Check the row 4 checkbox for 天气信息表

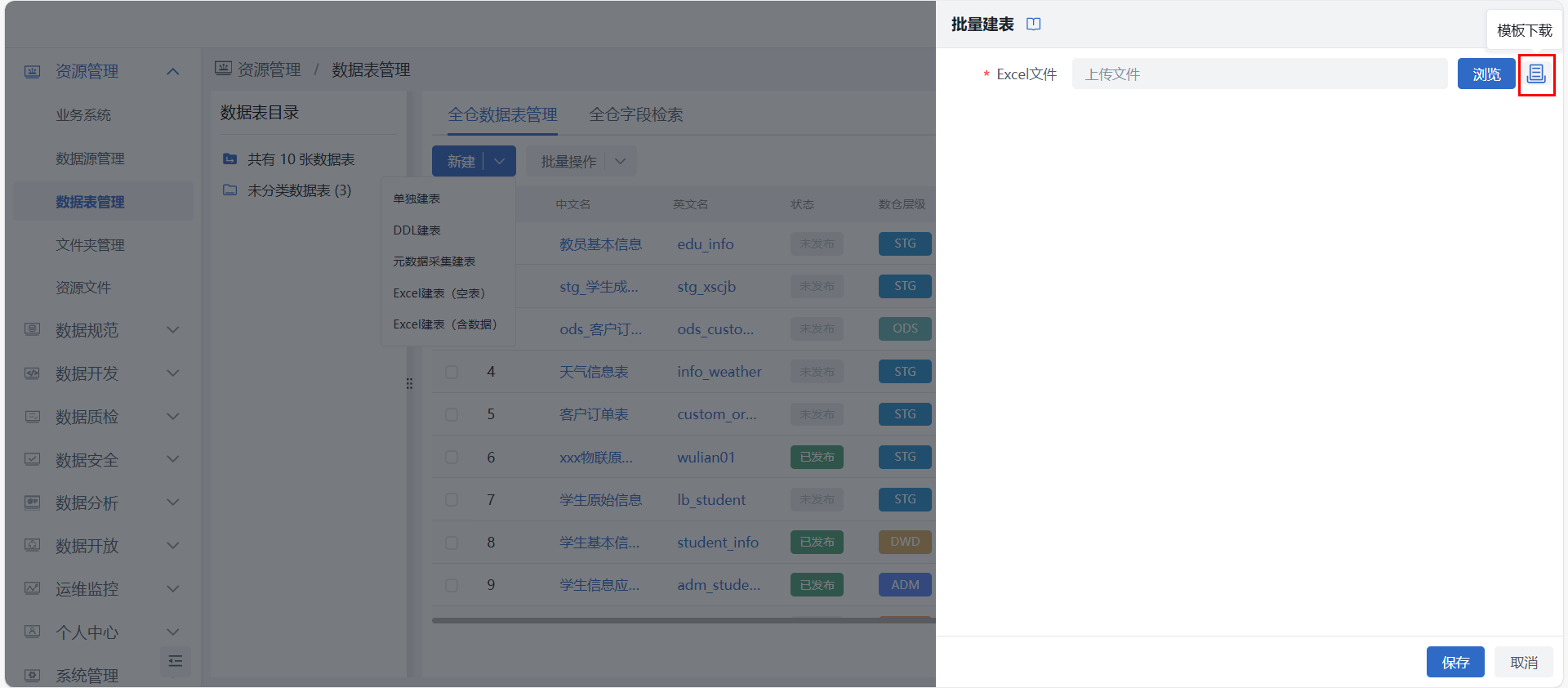click(x=452, y=372)
